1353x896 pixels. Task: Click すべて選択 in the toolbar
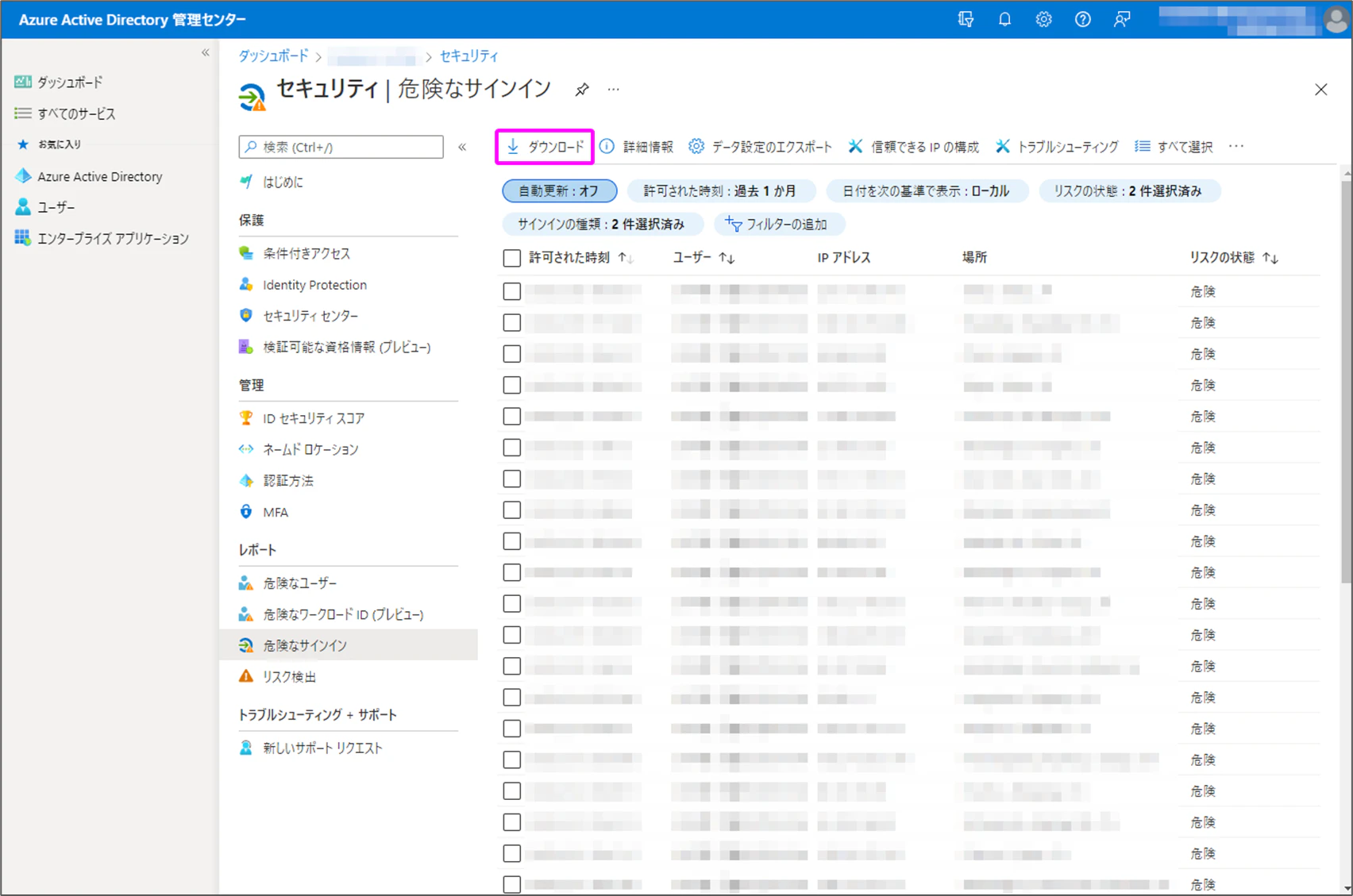pos(1174,147)
